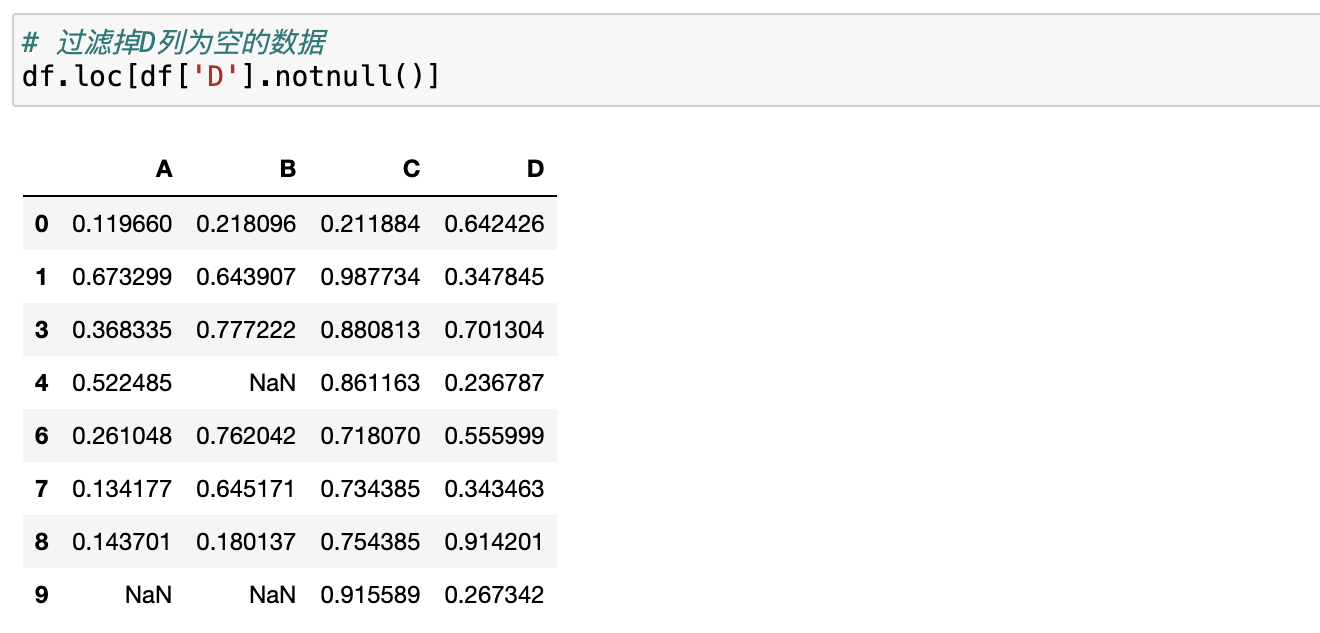Click the NaN cell in row 4
The height and width of the screenshot is (633, 1320).
pyautogui.click(x=273, y=383)
